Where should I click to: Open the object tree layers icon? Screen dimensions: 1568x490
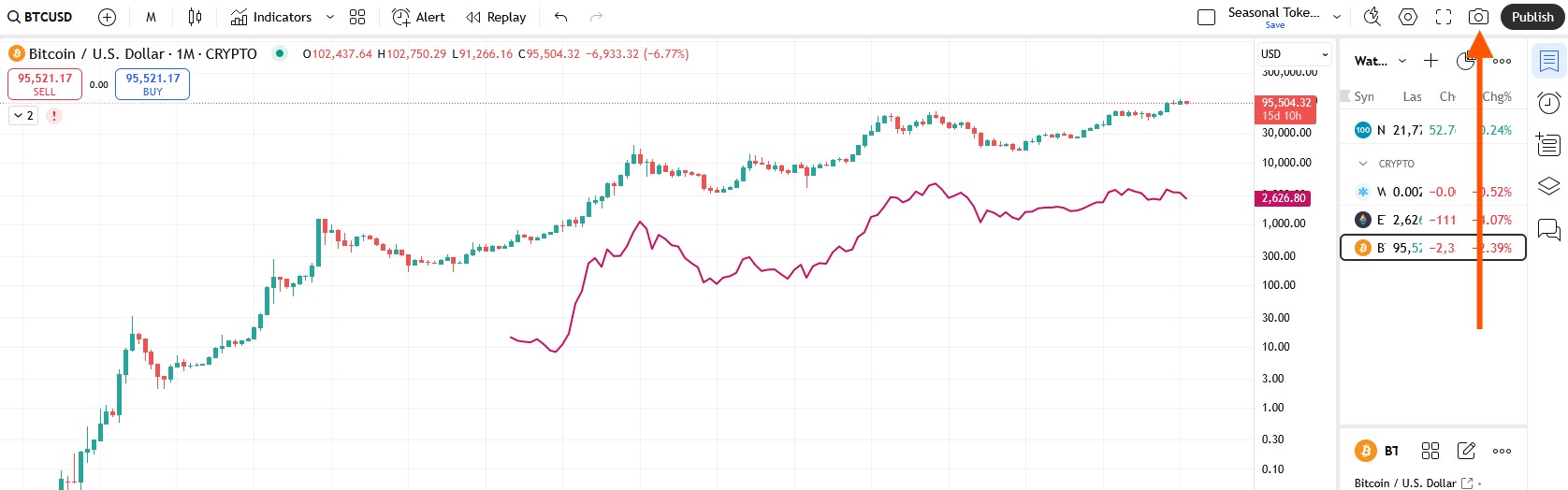click(1549, 186)
